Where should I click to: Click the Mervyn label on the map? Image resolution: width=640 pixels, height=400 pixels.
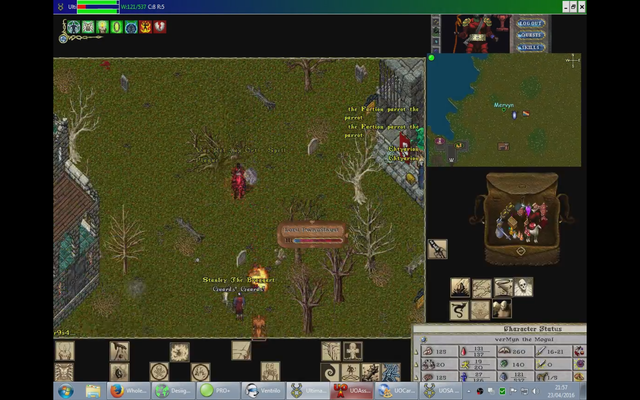click(504, 105)
